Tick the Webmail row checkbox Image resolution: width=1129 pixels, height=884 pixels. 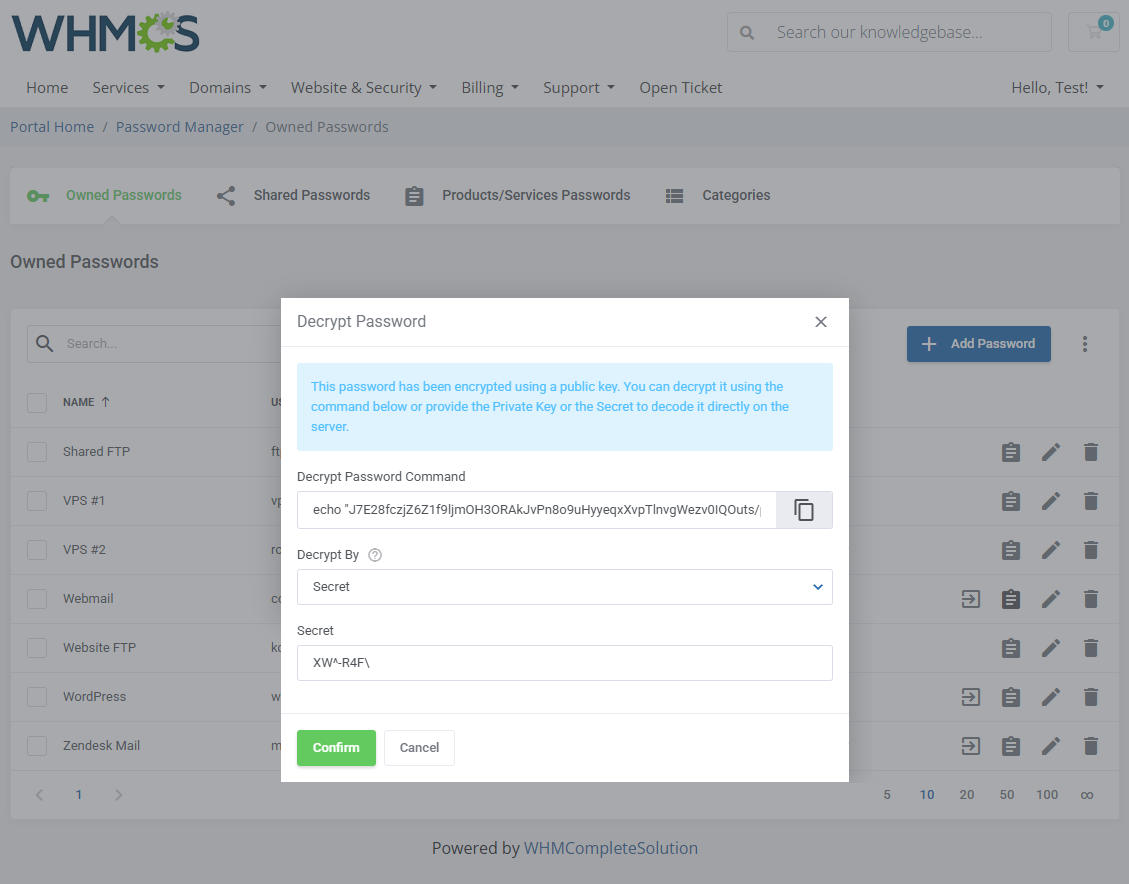coord(37,599)
